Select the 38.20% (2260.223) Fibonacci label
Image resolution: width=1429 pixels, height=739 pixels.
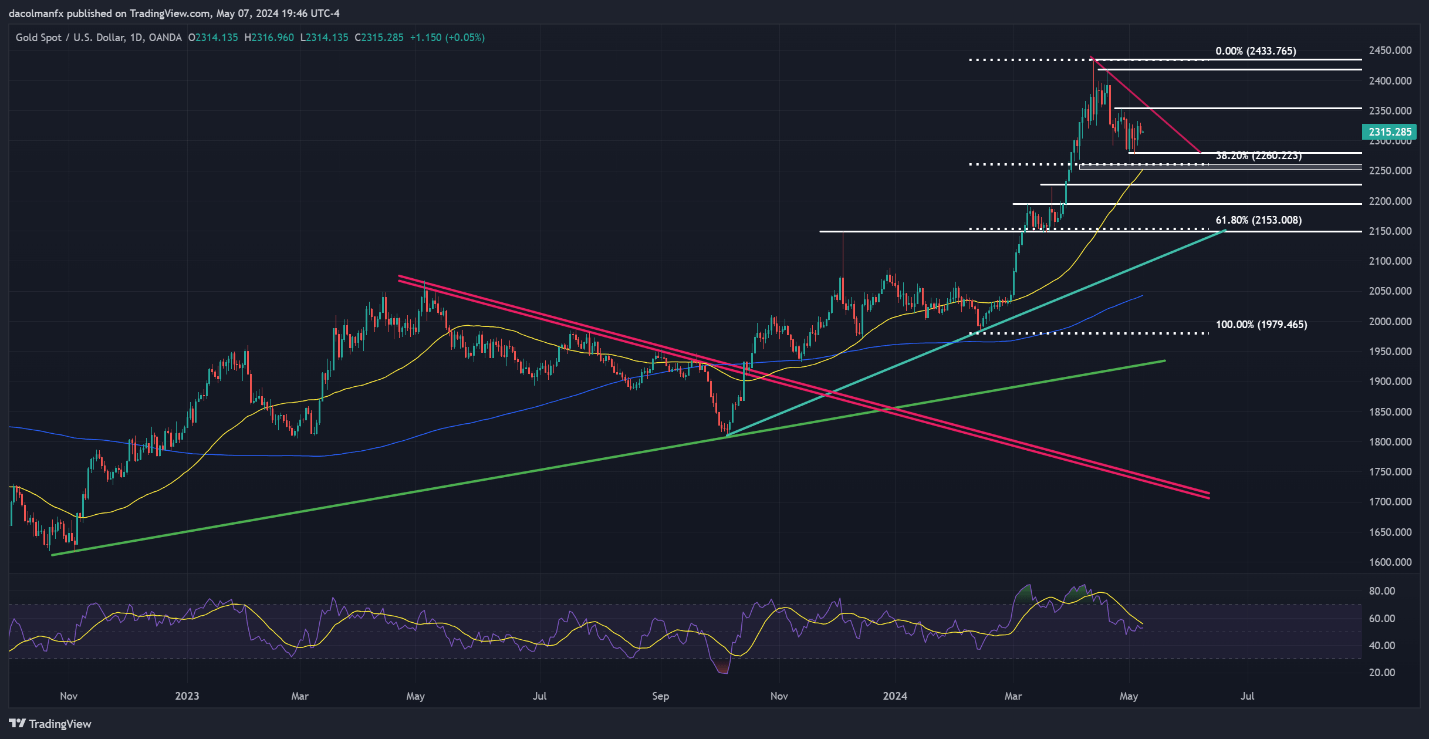coord(1259,156)
